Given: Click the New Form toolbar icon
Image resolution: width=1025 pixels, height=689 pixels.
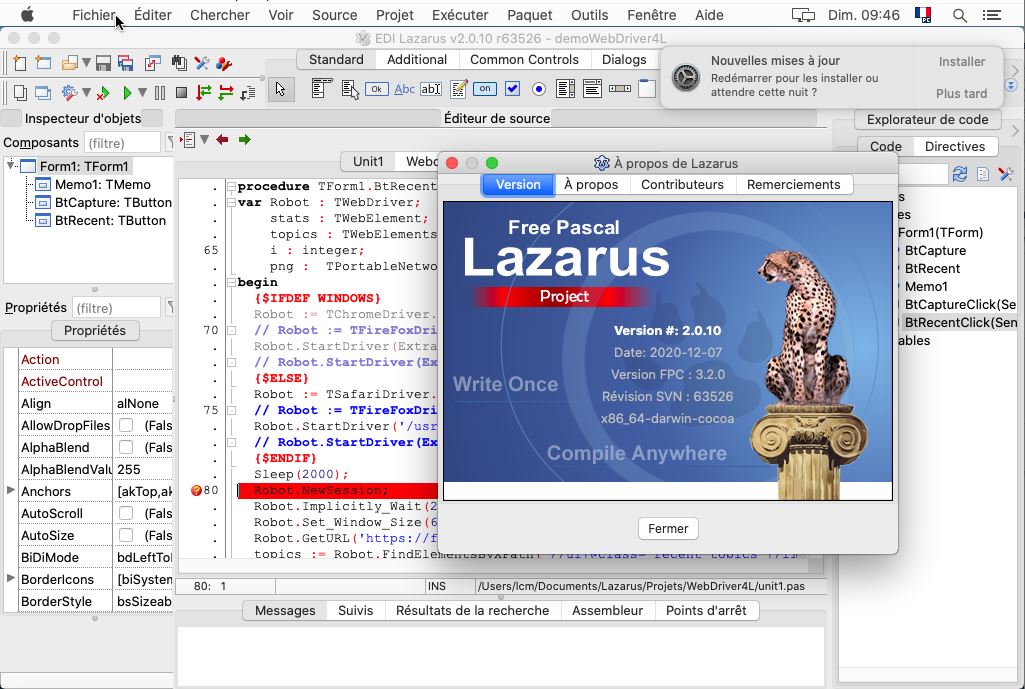Looking at the screenshot, I should [x=43, y=63].
